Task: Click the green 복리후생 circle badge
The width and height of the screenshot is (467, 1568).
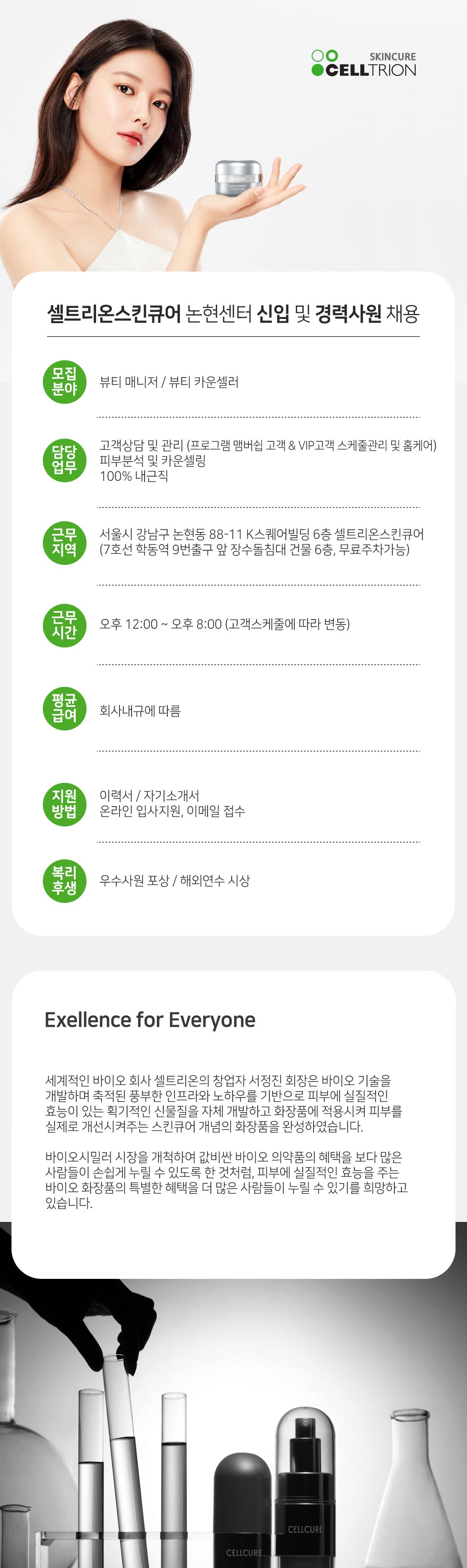Action: coord(64,881)
